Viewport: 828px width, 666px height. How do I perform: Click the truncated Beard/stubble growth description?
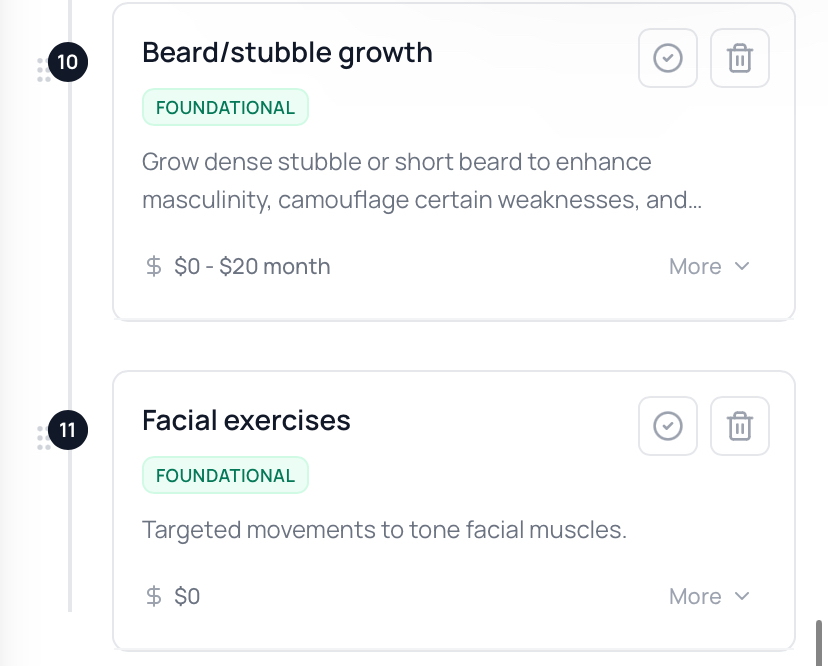pos(420,181)
